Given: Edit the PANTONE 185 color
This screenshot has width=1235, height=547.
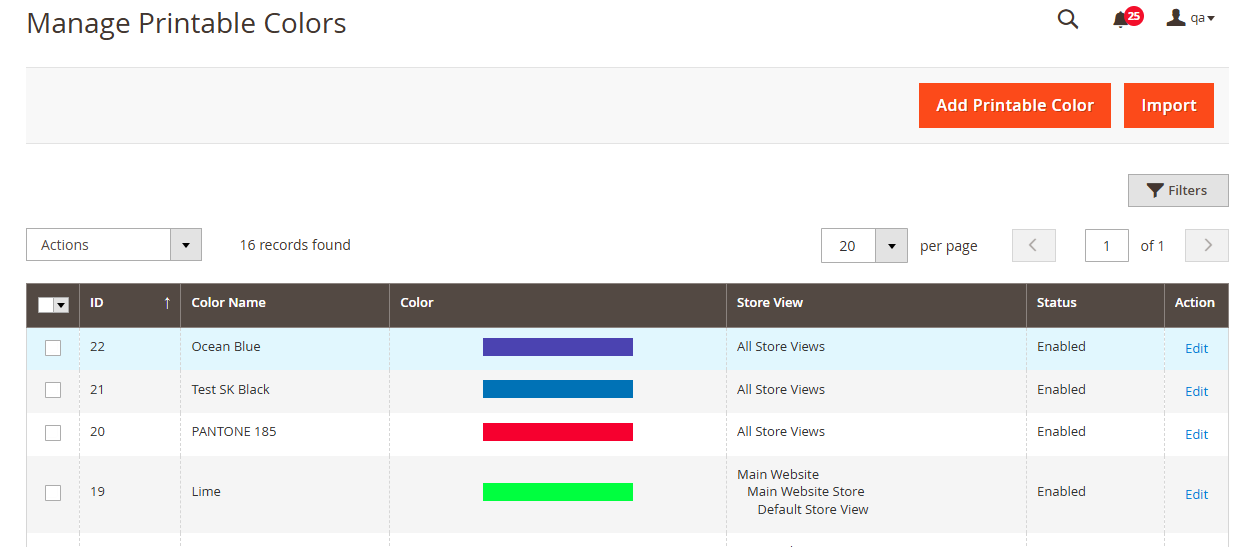Looking at the screenshot, I should (x=1196, y=434).
